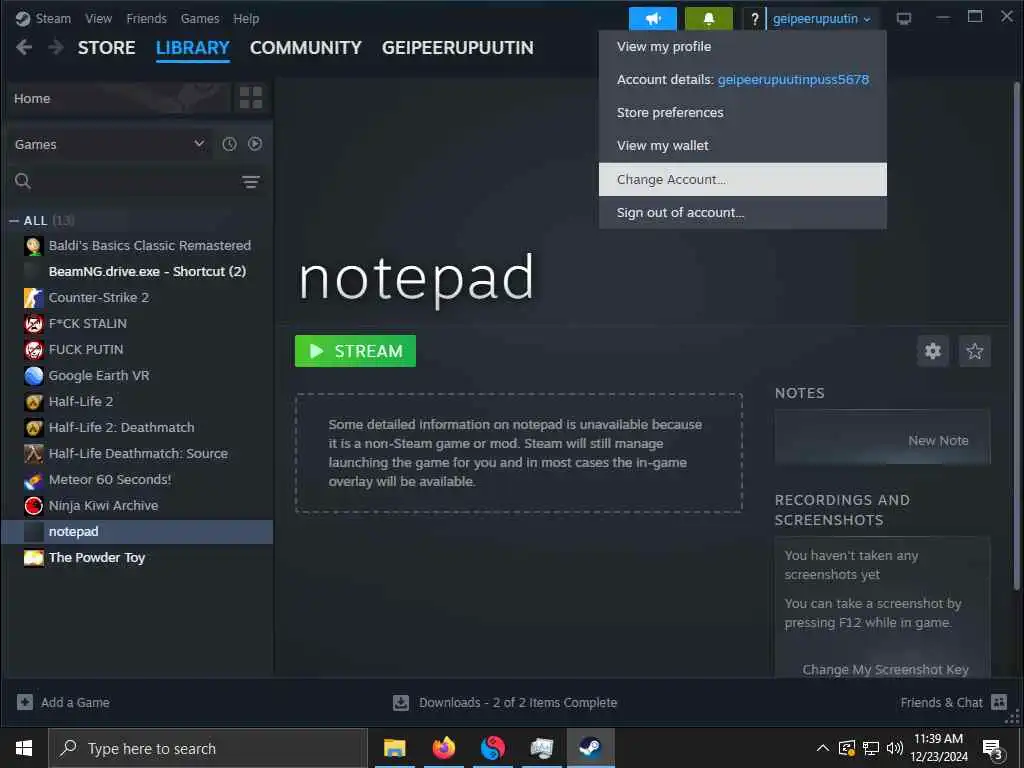Click the Google Earth VR icon
This screenshot has height=768, width=1024.
tap(33, 376)
